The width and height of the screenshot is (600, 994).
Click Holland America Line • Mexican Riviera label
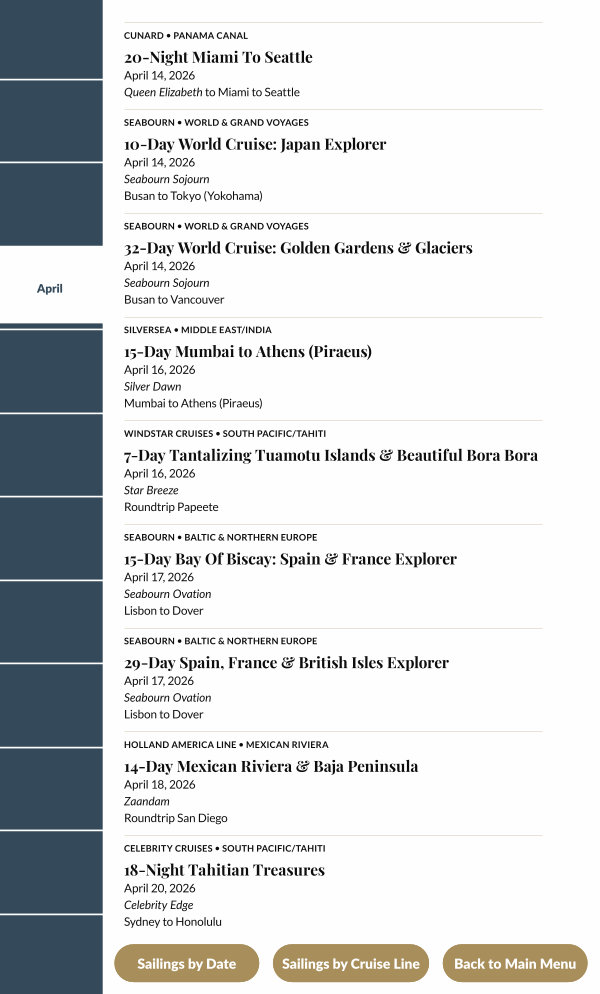coord(226,745)
